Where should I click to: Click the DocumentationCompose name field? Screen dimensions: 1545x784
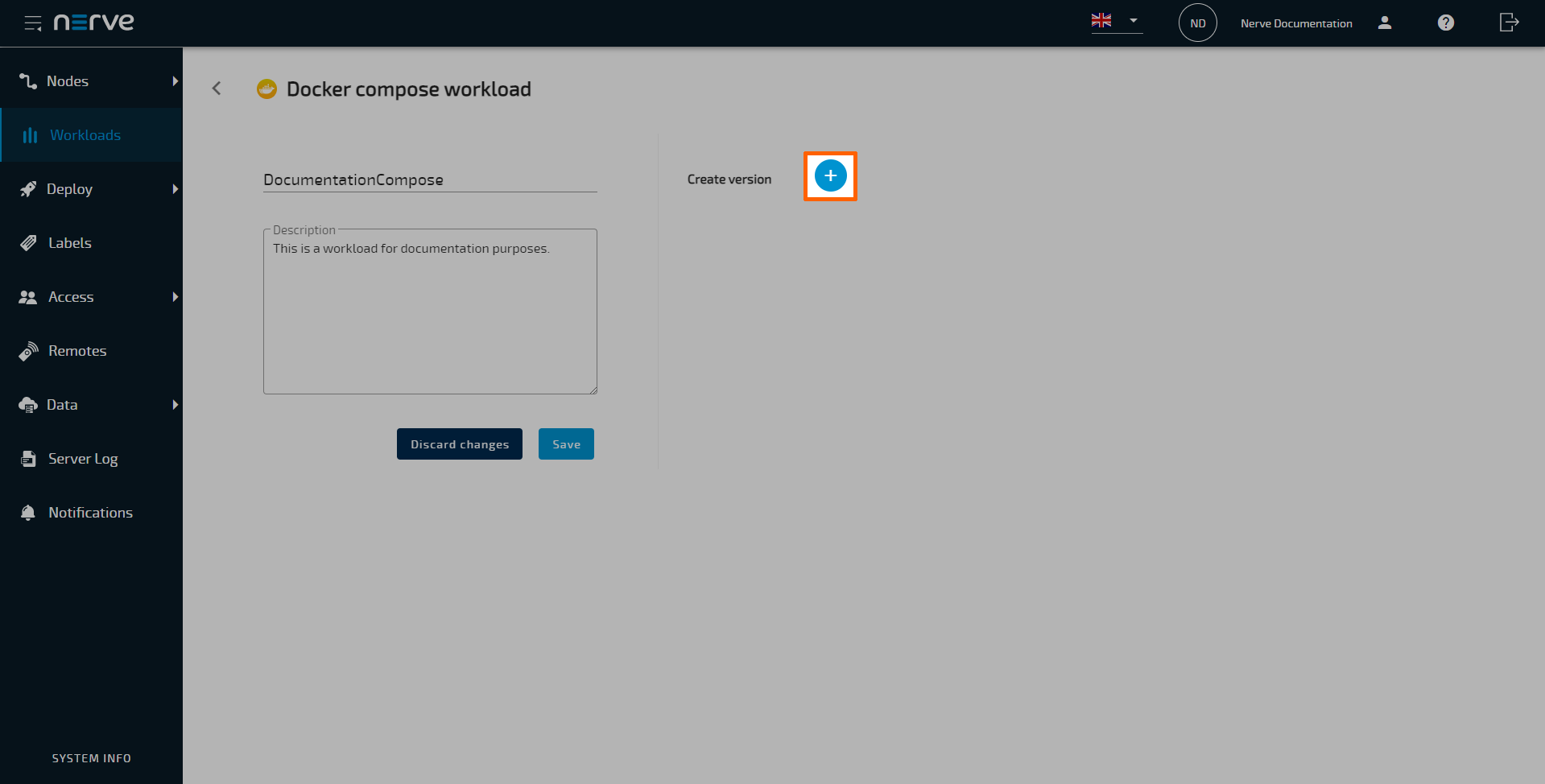pos(429,180)
